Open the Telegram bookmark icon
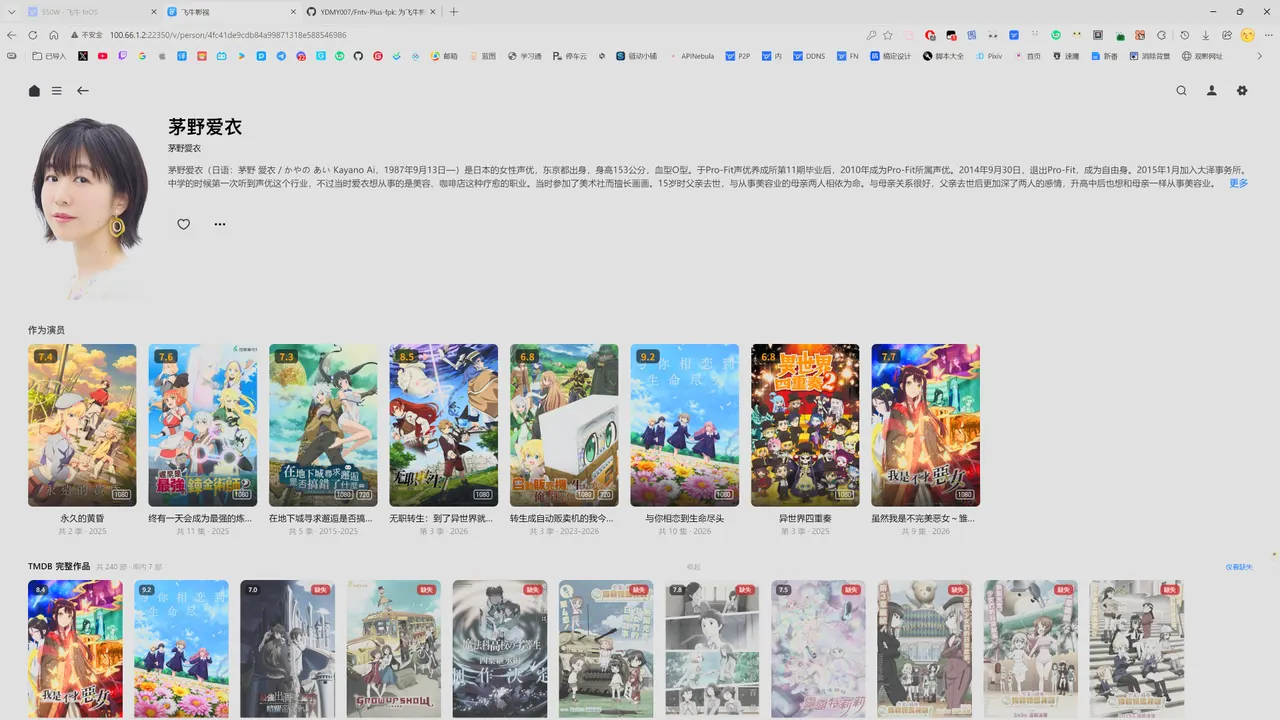 point(281,56)
